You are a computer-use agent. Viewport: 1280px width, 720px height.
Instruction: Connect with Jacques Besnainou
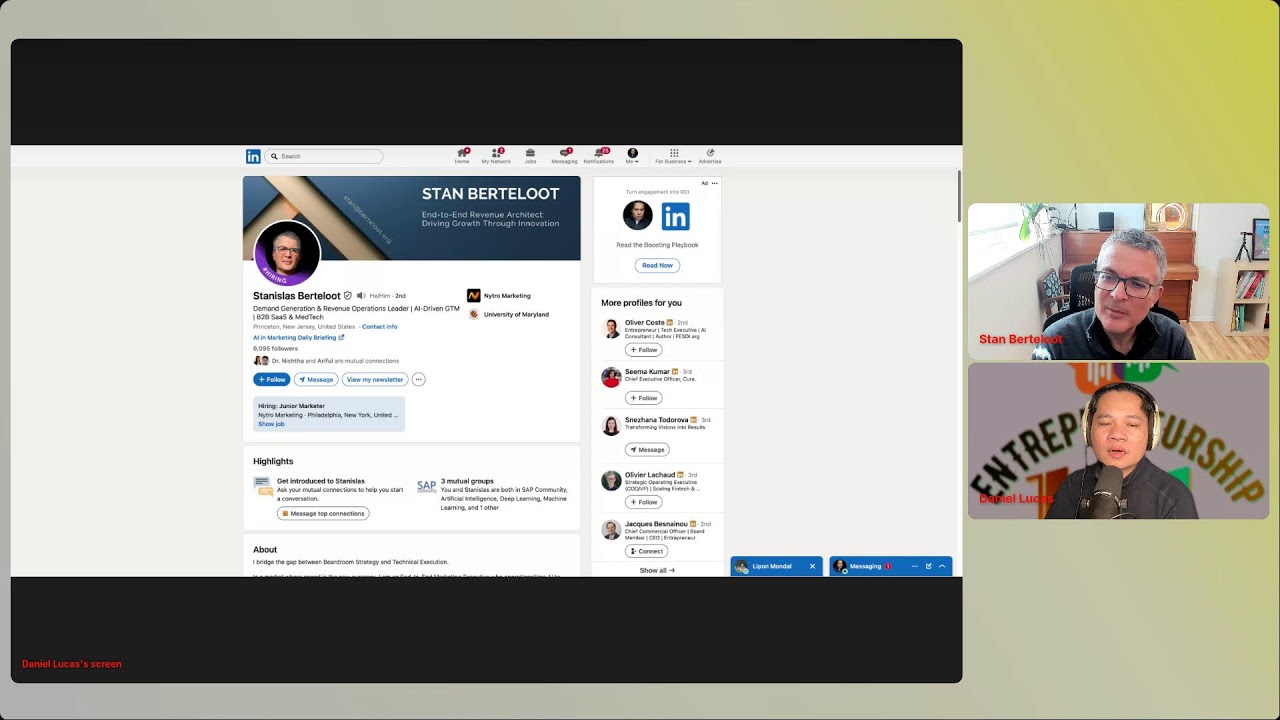[646, 551]
